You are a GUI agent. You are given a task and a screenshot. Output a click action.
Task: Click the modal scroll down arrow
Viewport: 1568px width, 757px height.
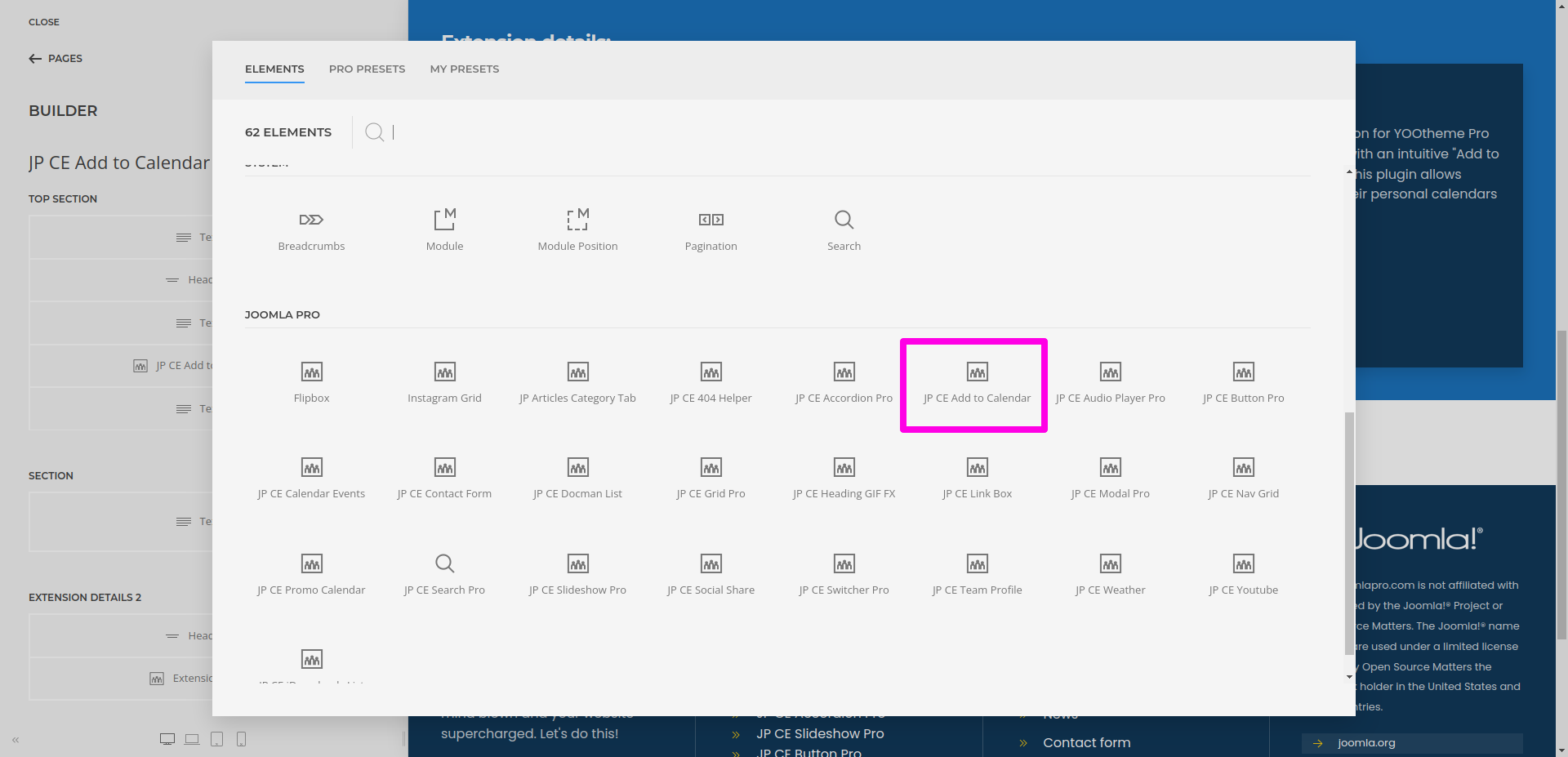coord(1349,677)
